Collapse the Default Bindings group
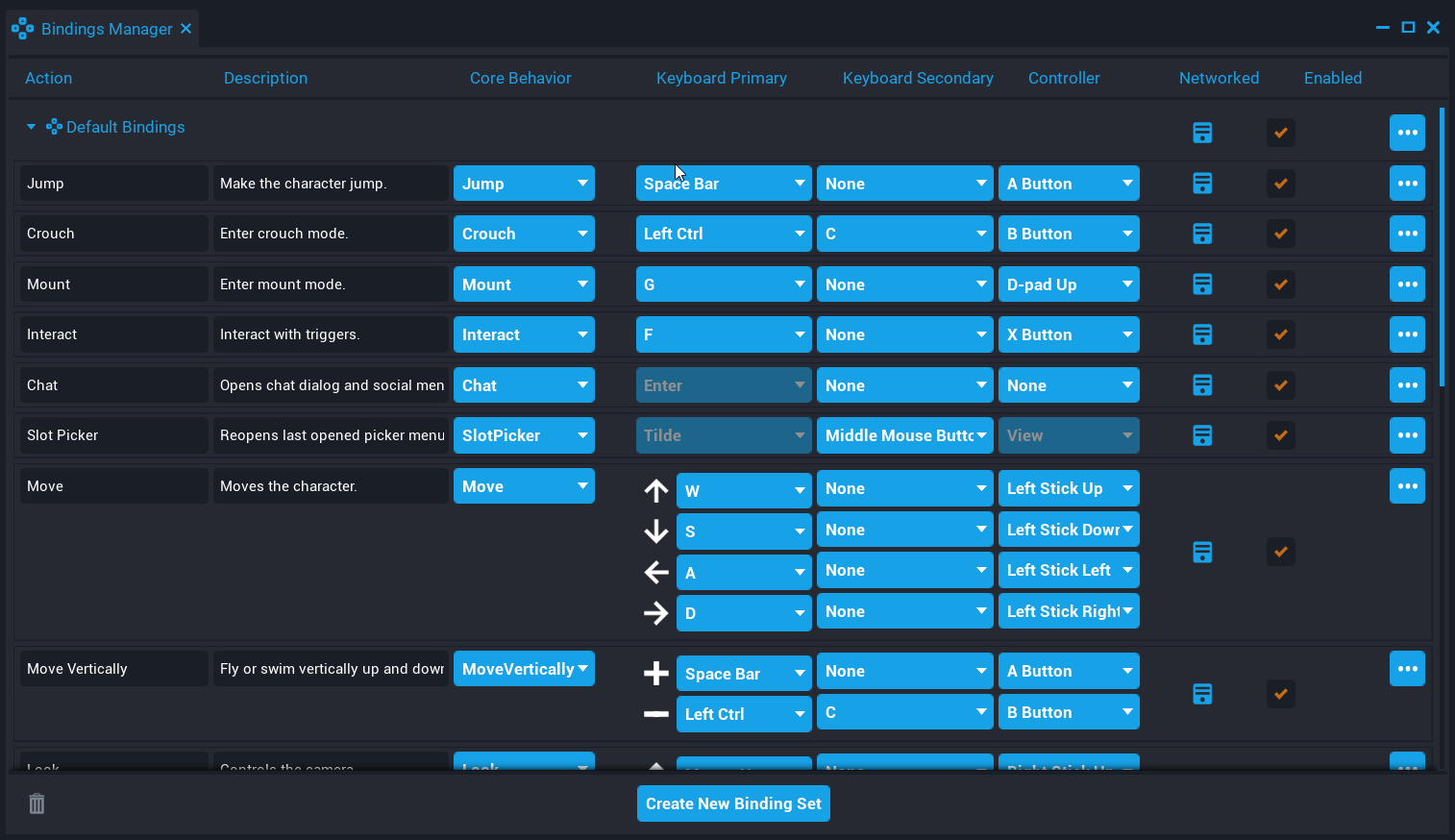The image size is (1455, 840). coord(30,126)
